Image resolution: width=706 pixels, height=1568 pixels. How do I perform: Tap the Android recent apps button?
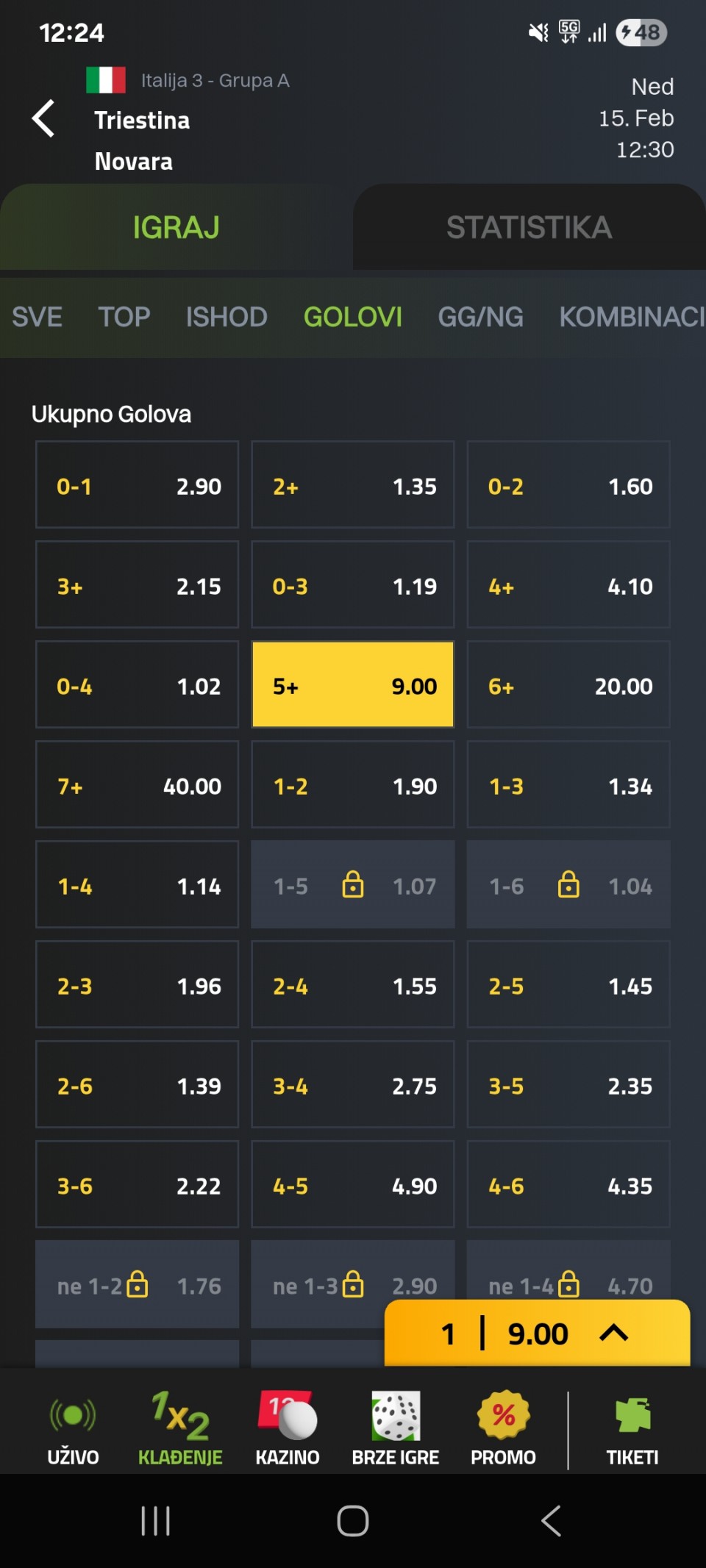[155, 1521]
